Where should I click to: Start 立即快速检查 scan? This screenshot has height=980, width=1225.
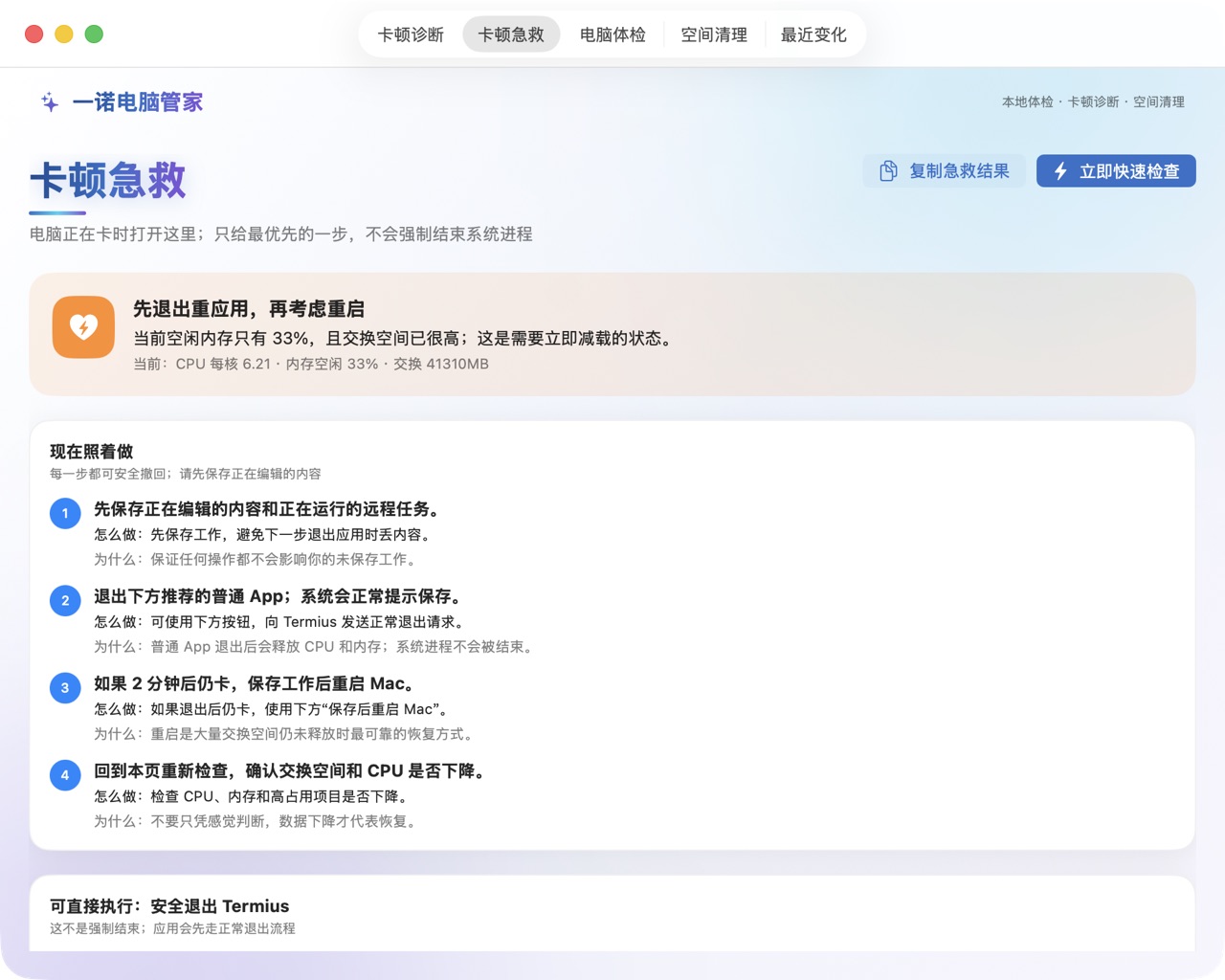coord(1116,171)
